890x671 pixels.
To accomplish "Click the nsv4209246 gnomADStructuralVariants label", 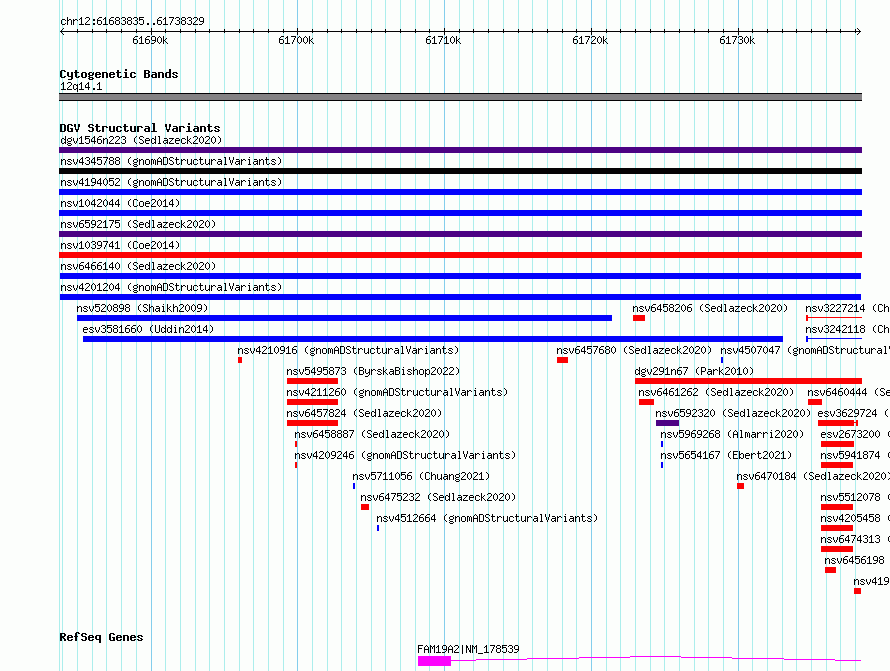I will (405, 455).
